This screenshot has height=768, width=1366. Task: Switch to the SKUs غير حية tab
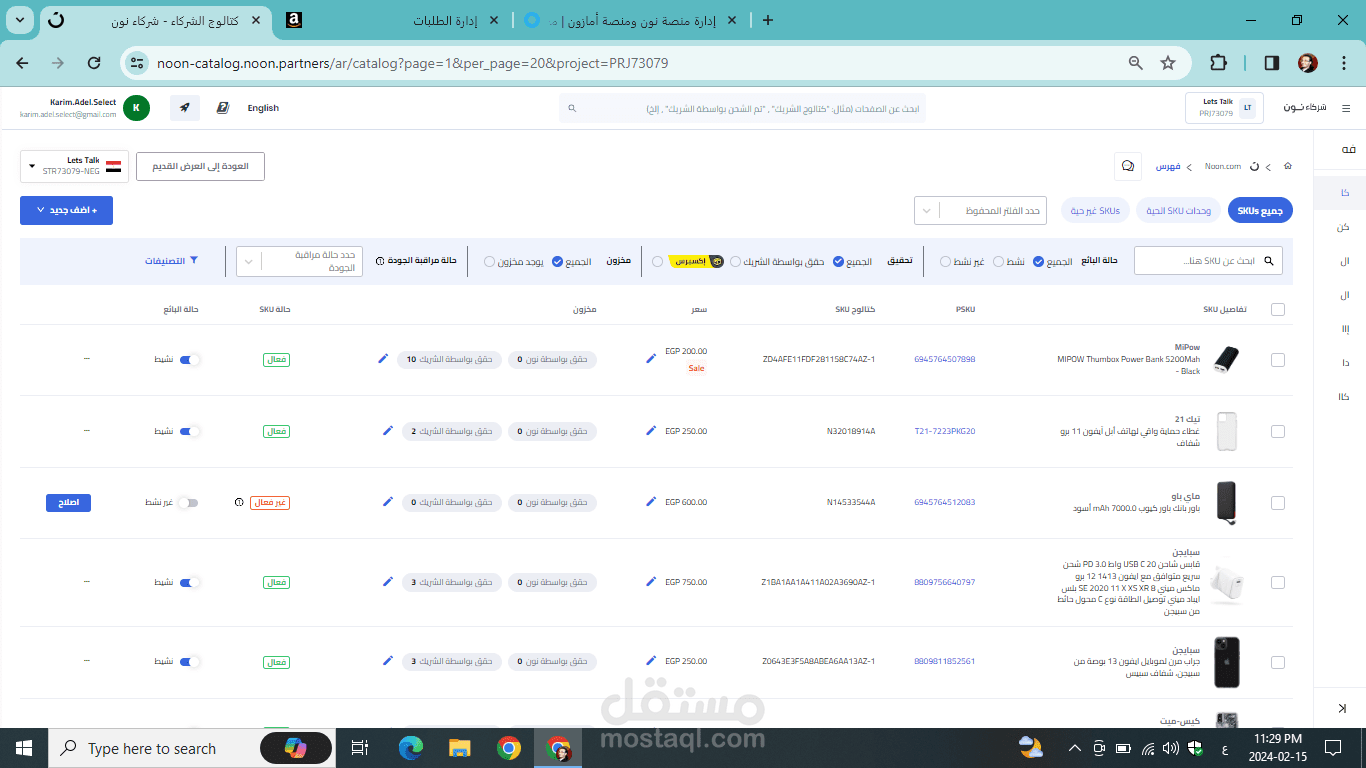(x=1096, y=210)
